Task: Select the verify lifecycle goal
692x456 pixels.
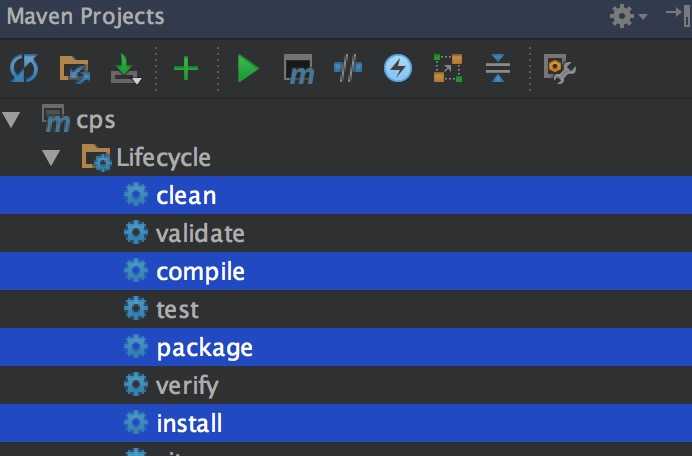Action: click(346, 385)
